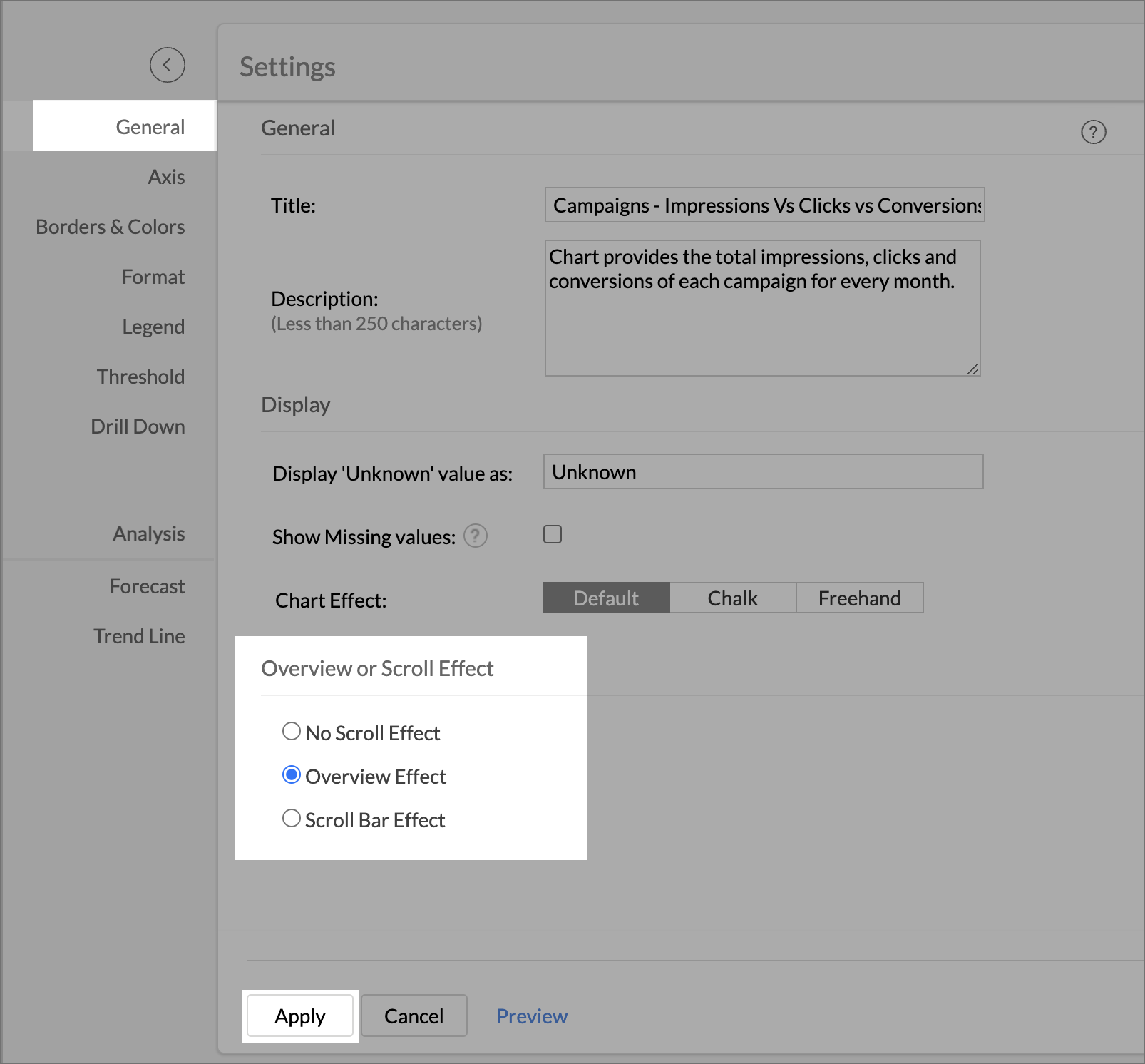Open the Forecast analysis tab
This screenshot has height=1064, width=1145.
tap(147, 586)
